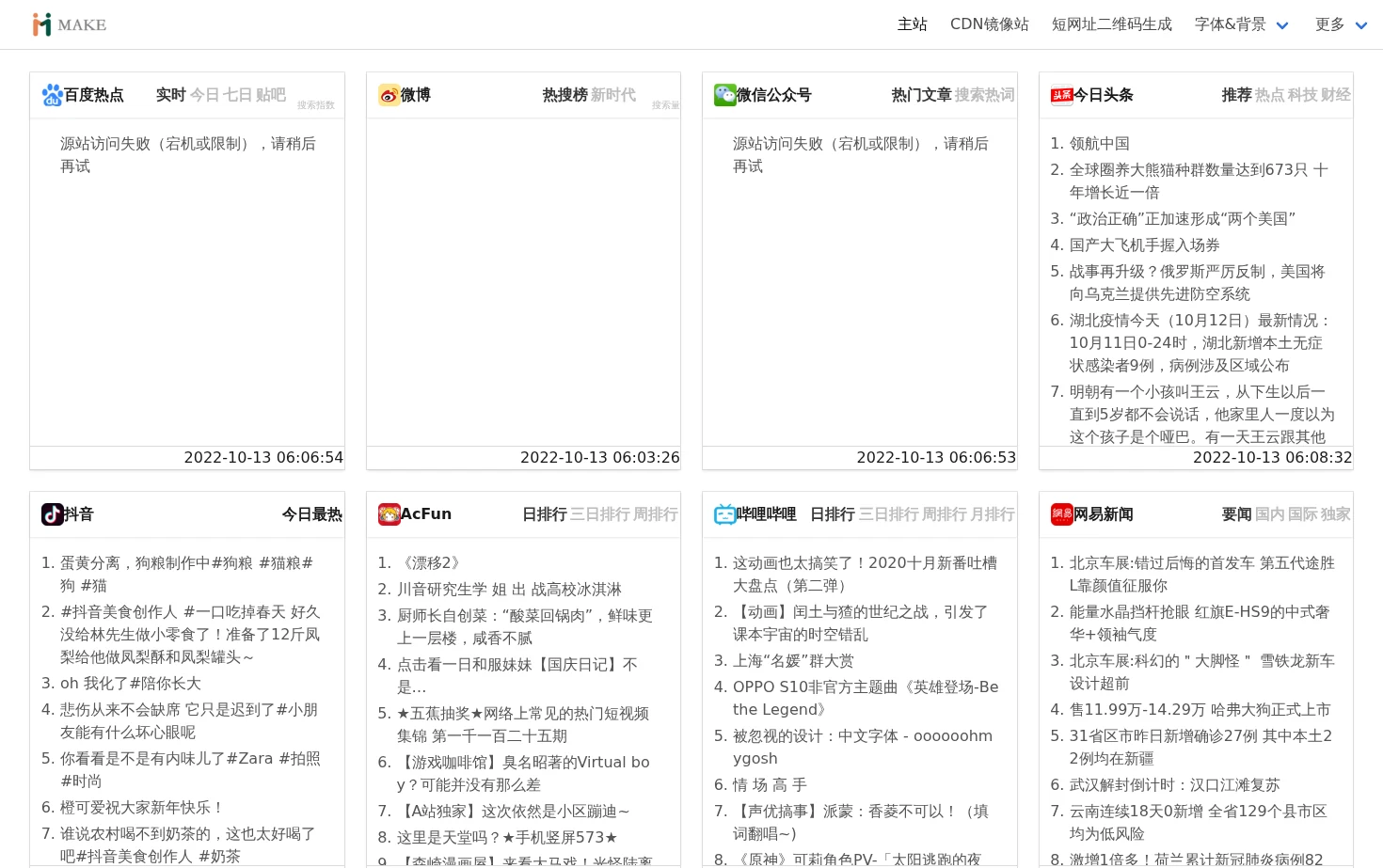The height and width of the screenshot is (868, 1383).
Task: Open Douyin entry oh 我化了#陪你长大
Action: click(131, 684)
